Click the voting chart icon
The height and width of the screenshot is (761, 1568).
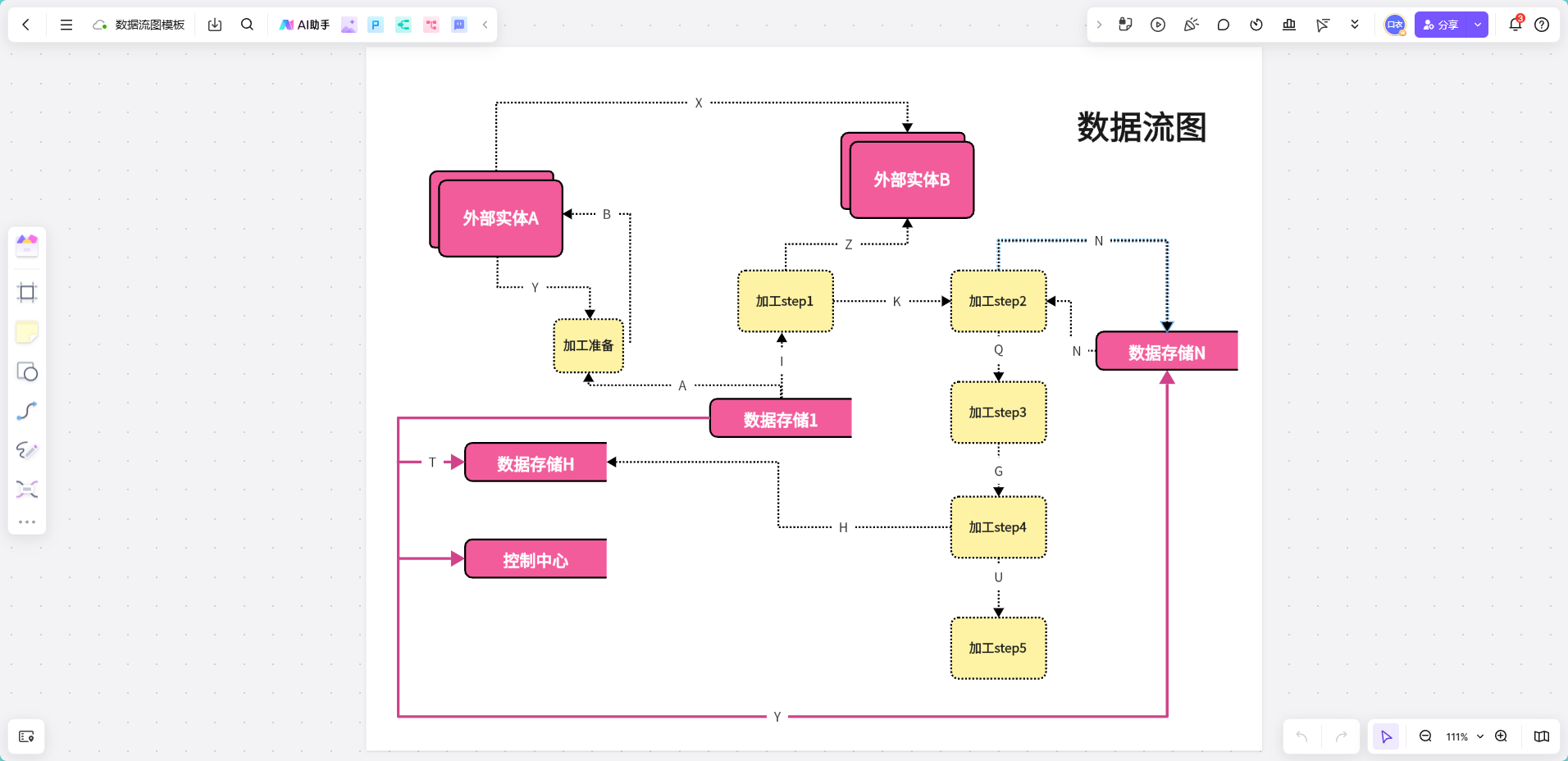[x=1289, y=25]
